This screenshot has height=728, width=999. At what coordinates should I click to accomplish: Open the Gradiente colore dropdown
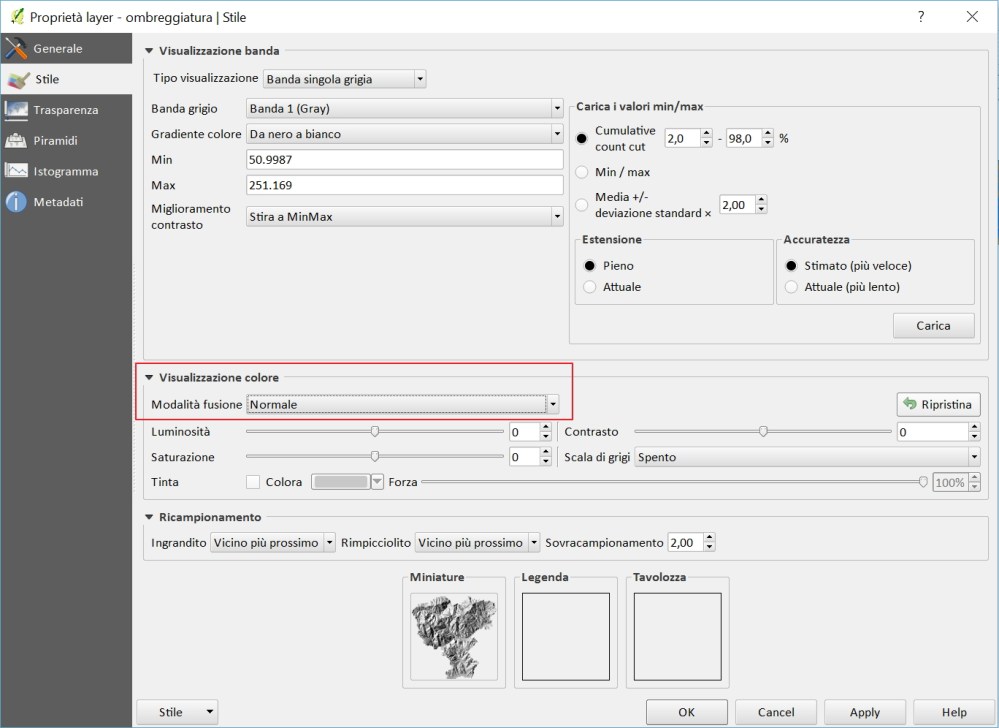coord(404,134)
